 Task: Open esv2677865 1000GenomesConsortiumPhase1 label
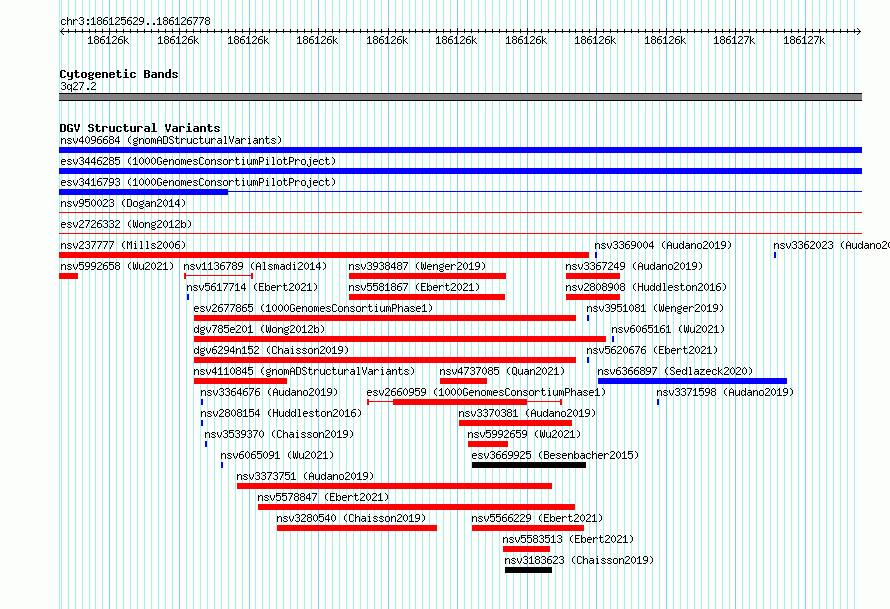click(313, 308)
